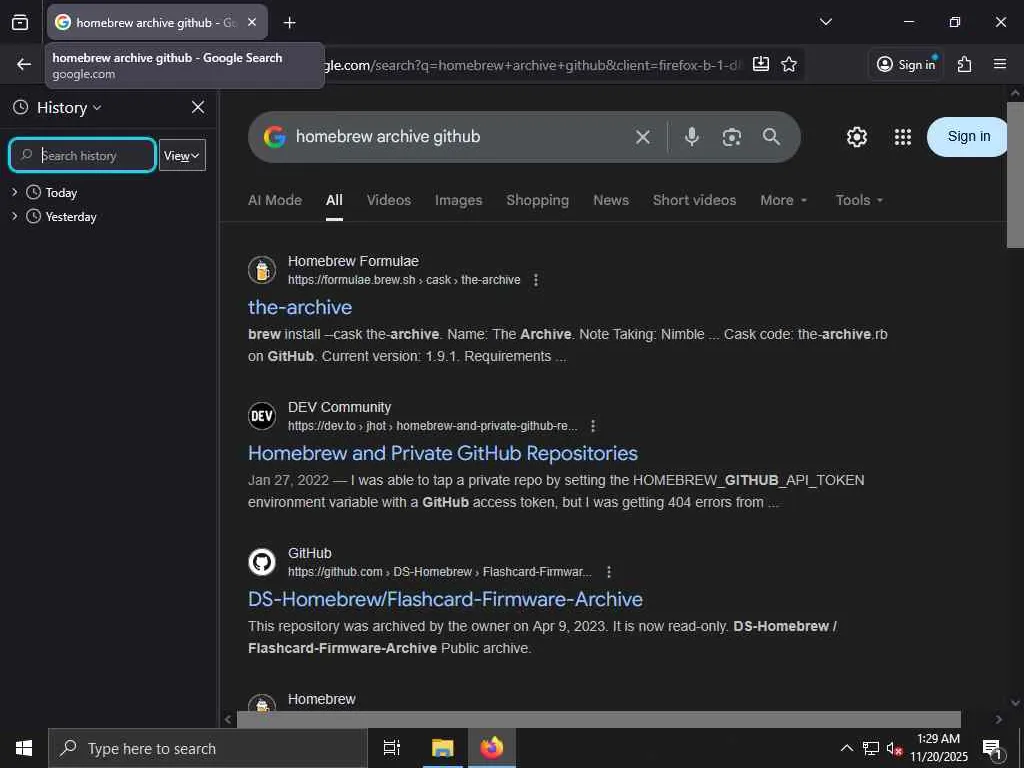Switch to AI Mode tab
Screen dimensions: 1024x768
pyautogui.click(x=275, y=200)
